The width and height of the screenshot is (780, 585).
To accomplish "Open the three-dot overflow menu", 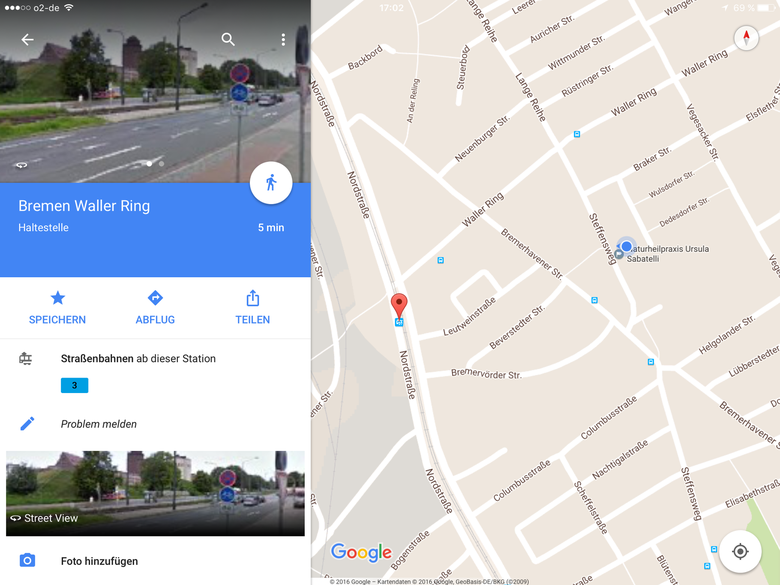I will point(283,39).
